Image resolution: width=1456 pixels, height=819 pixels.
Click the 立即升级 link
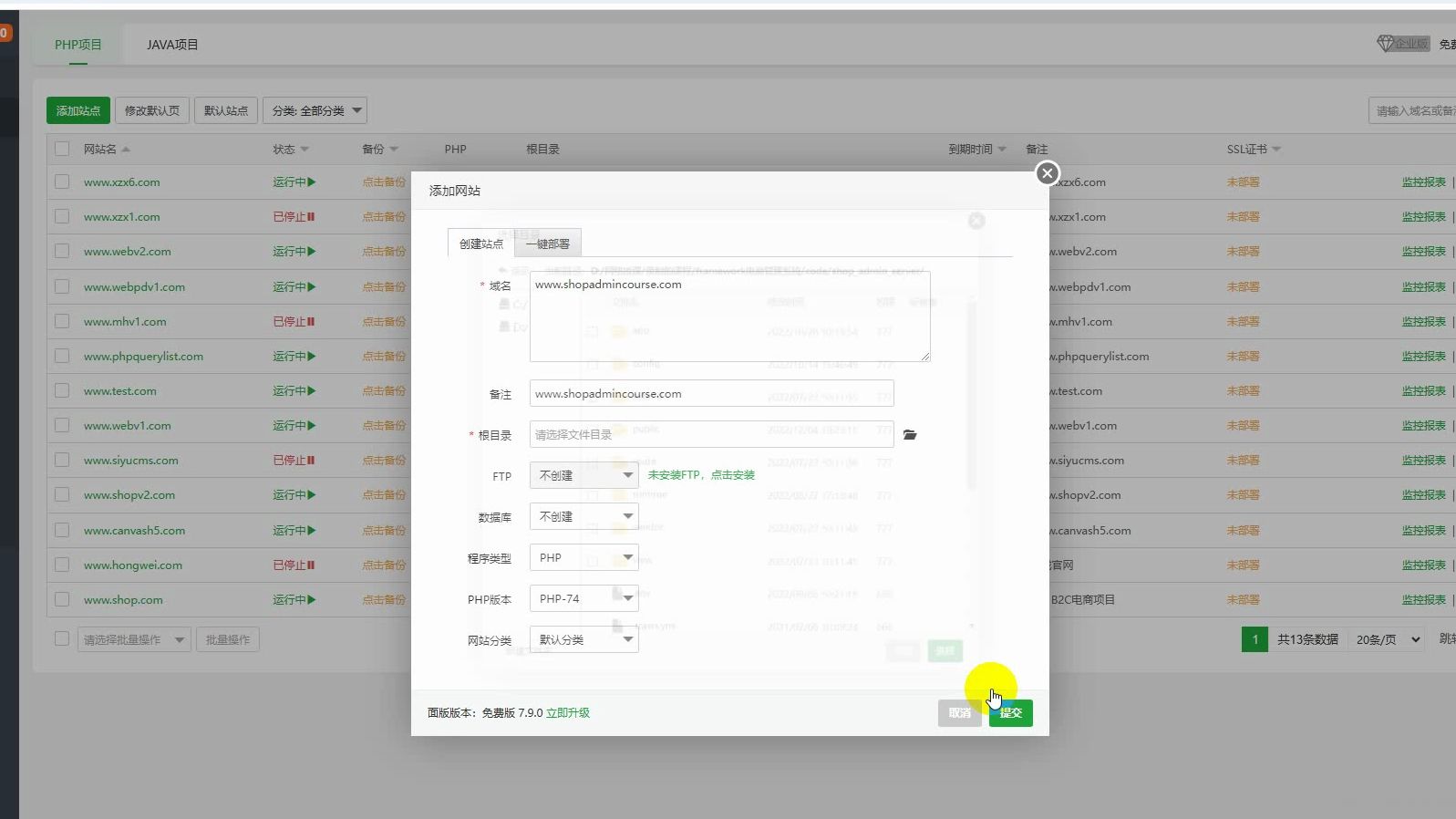point(568,713)
